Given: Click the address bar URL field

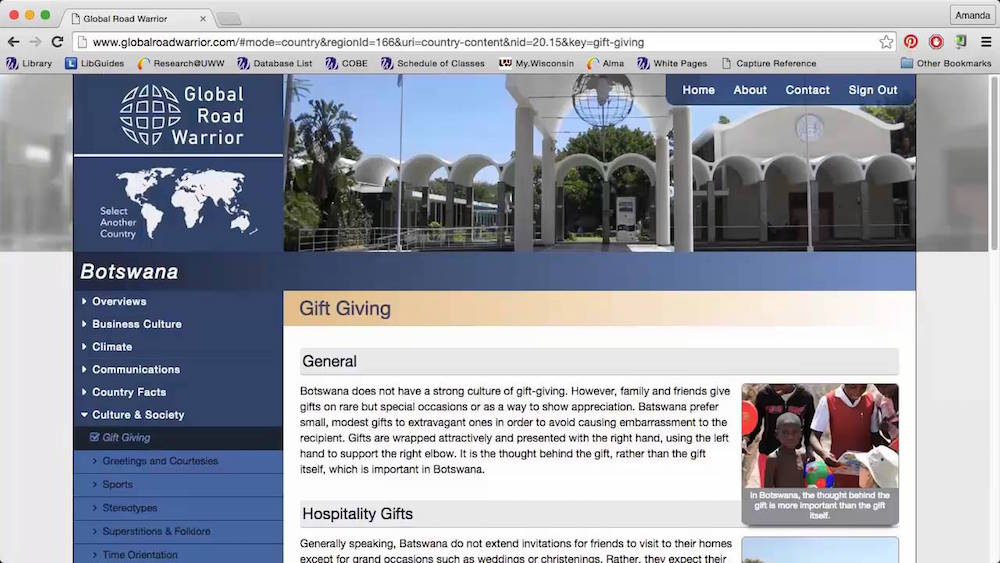Looking at the screenshot, I should tap(480, 42).
